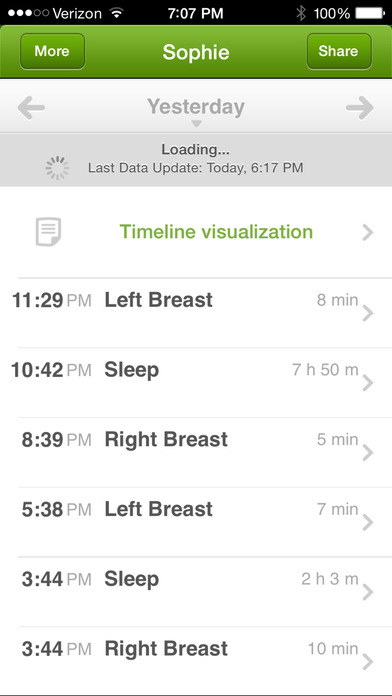Tap the loading spinner icon
This screenshot has height=696, width=392.
57,168
